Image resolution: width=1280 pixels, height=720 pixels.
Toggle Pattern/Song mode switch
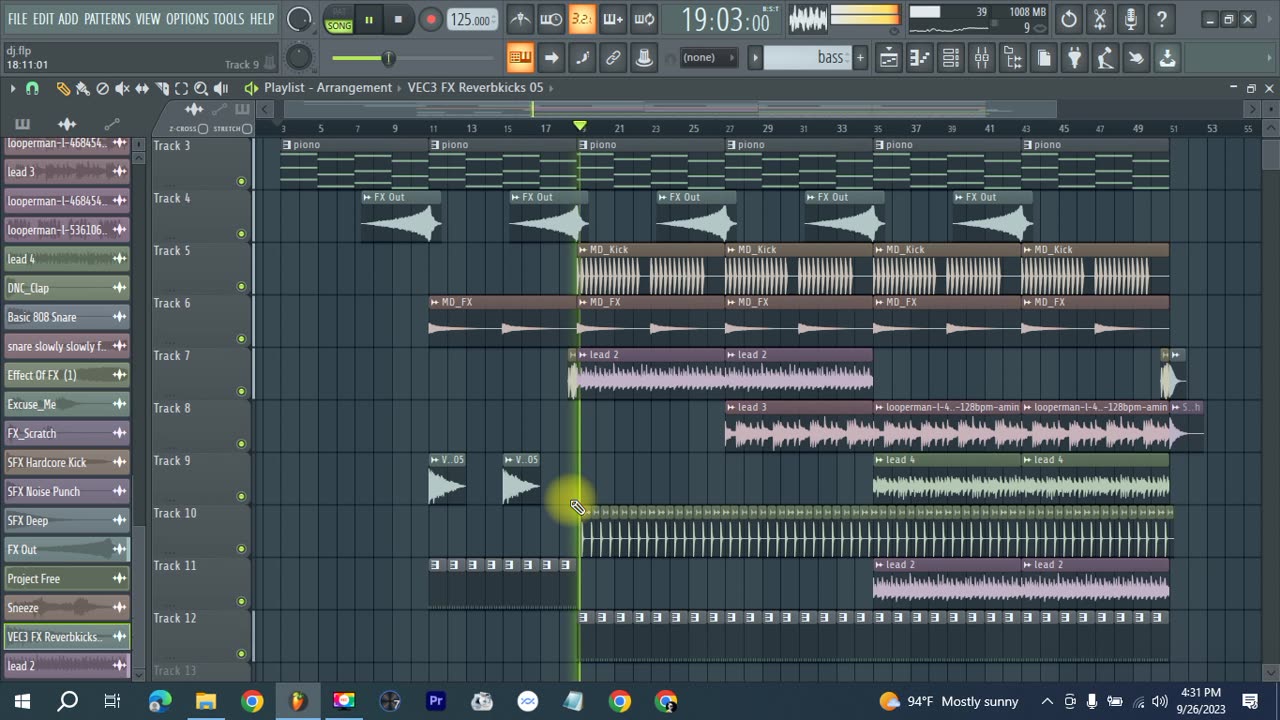[338, 19]
